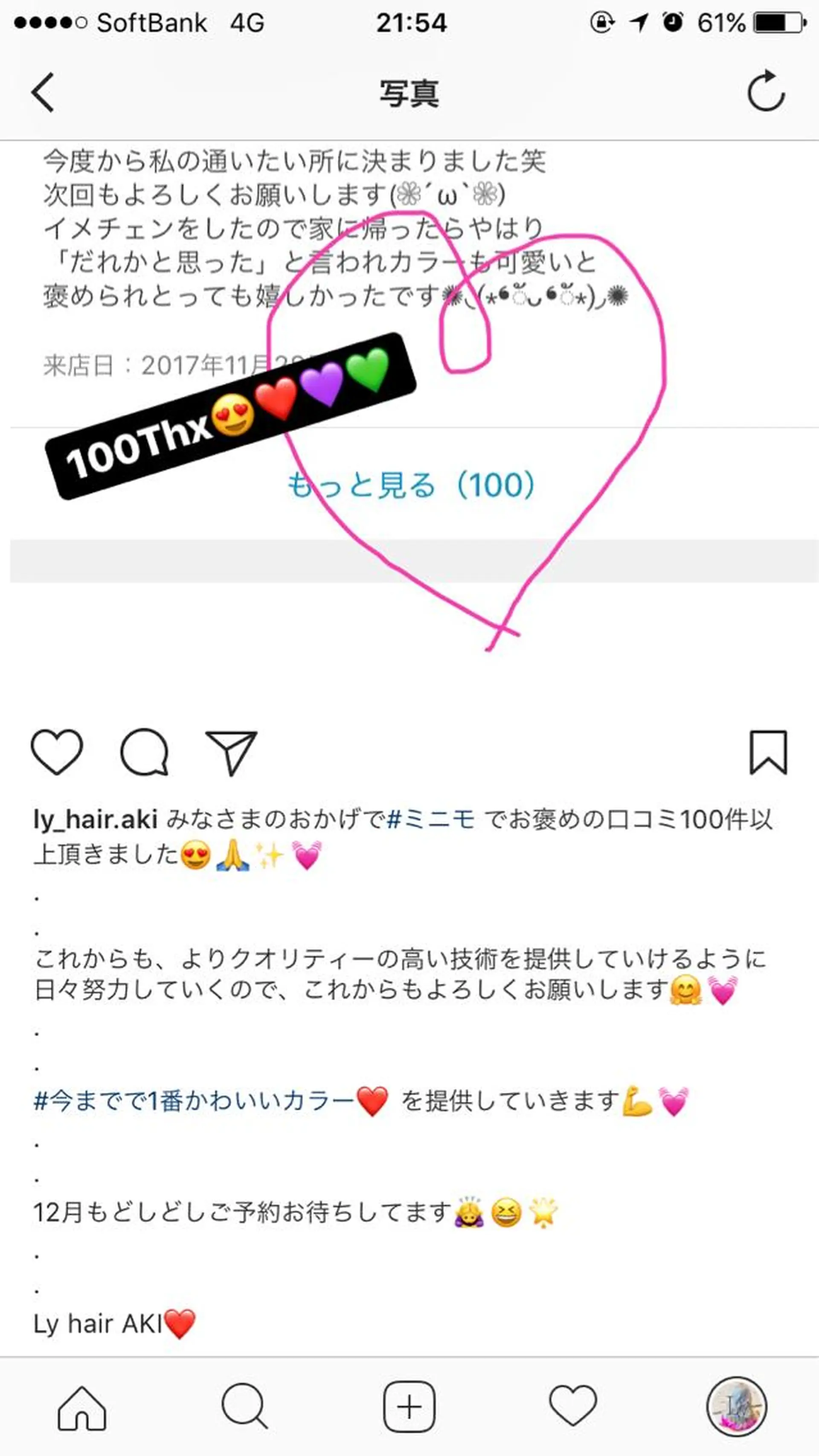Tap the #ミニモ hashtag
The height and width of the screenshot is (1456, 819).
coord(431,820)
